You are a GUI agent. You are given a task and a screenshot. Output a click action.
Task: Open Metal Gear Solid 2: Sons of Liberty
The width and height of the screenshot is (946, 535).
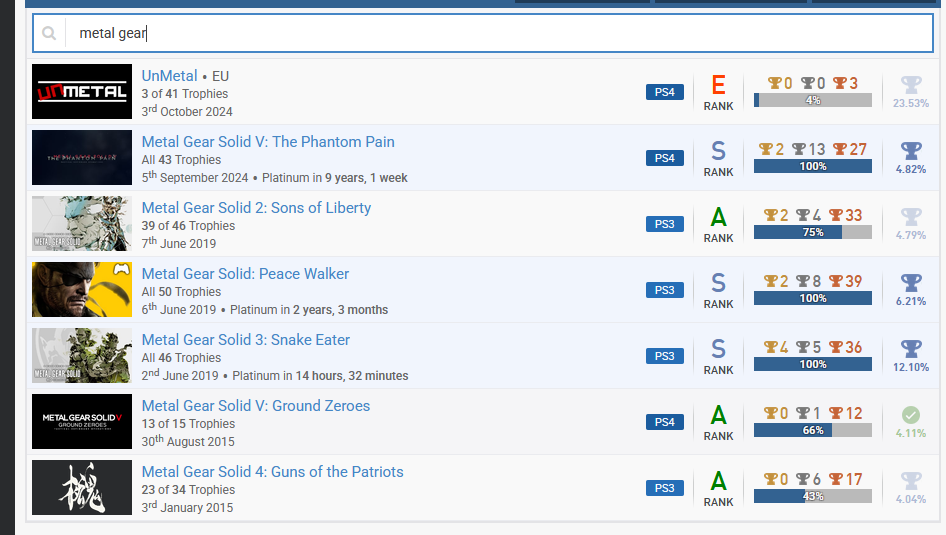point(256,207)
